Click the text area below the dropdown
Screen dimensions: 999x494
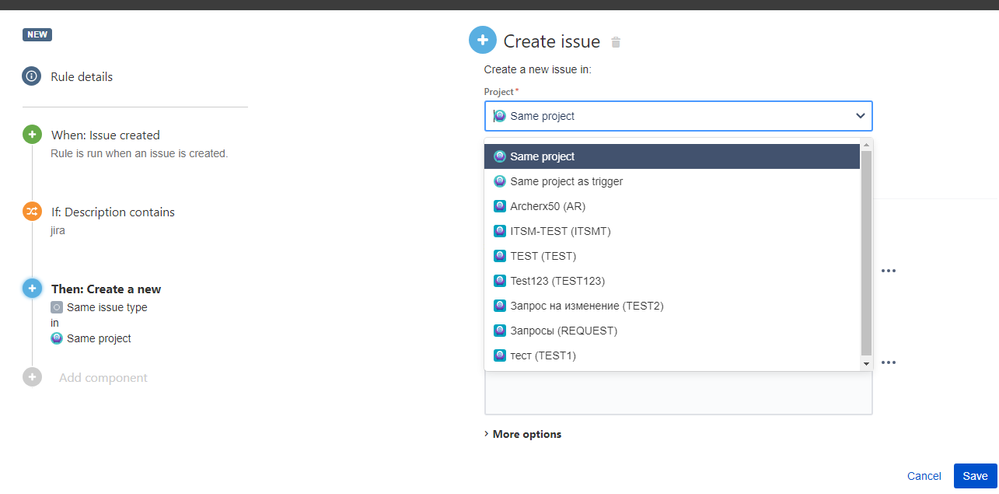(x=679, y=393)
